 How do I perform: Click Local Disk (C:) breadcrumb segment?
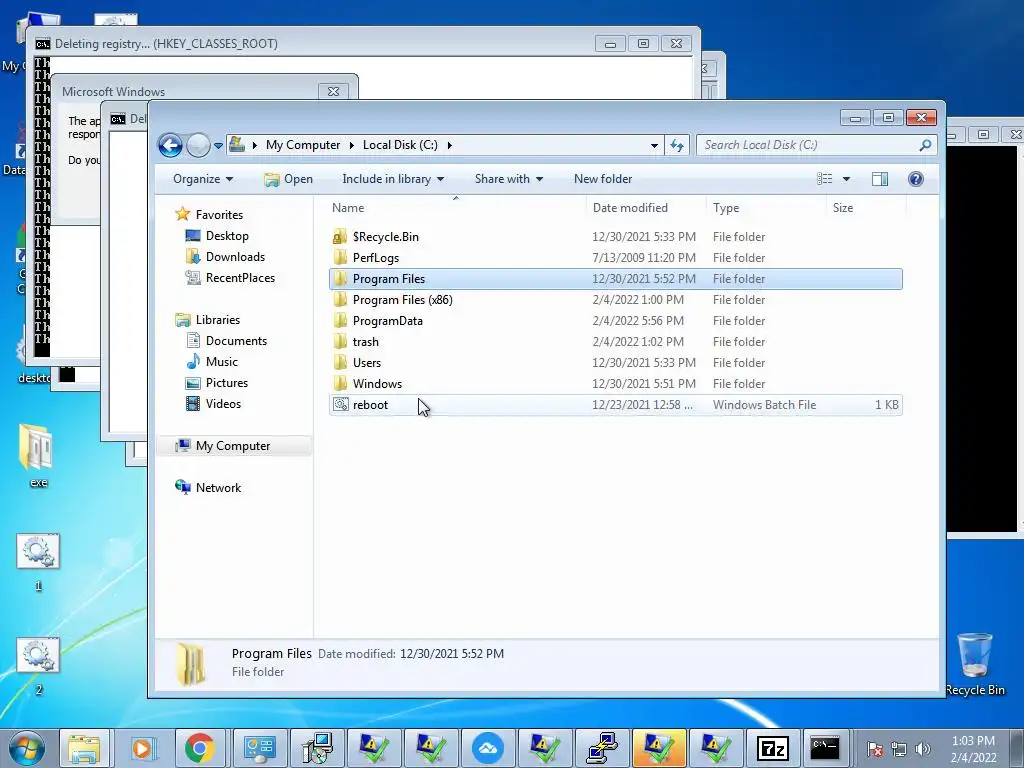[400, 145]
